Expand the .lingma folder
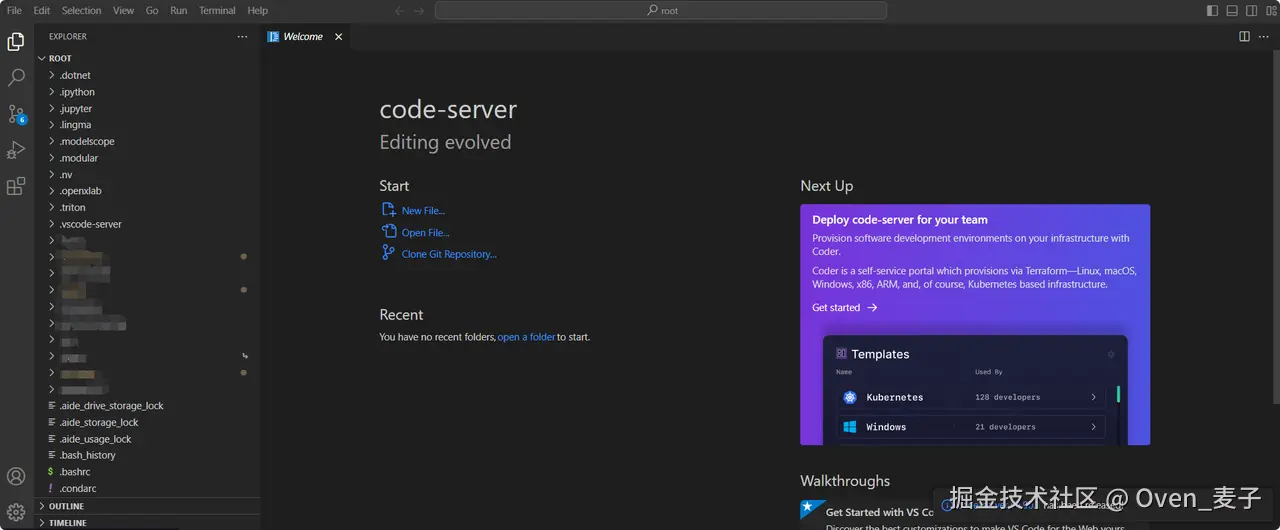The height and width of the screenshot is (530, 1280). pos(147,125)
